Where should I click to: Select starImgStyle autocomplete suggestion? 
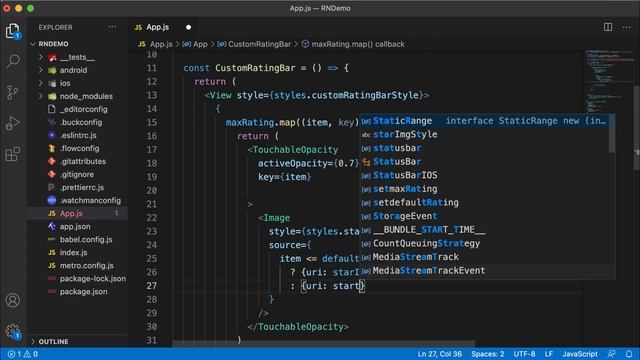pos(484,134)
